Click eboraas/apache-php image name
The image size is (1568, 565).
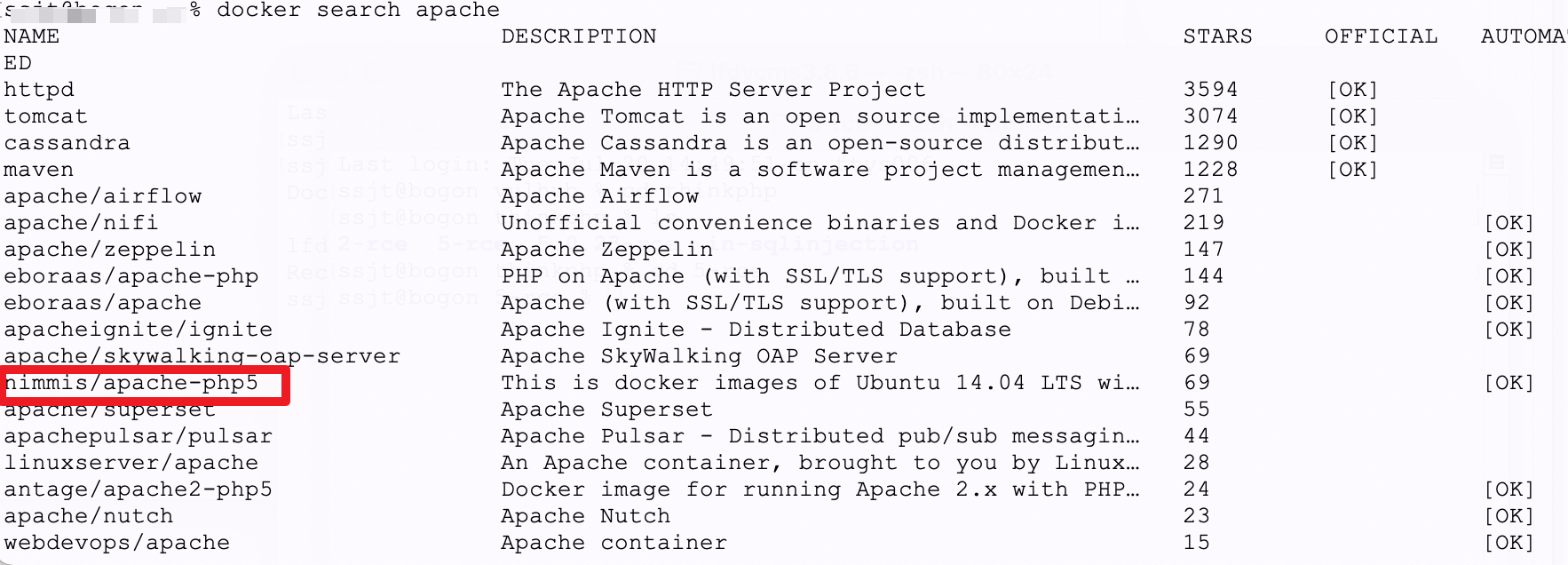point(131,276)
